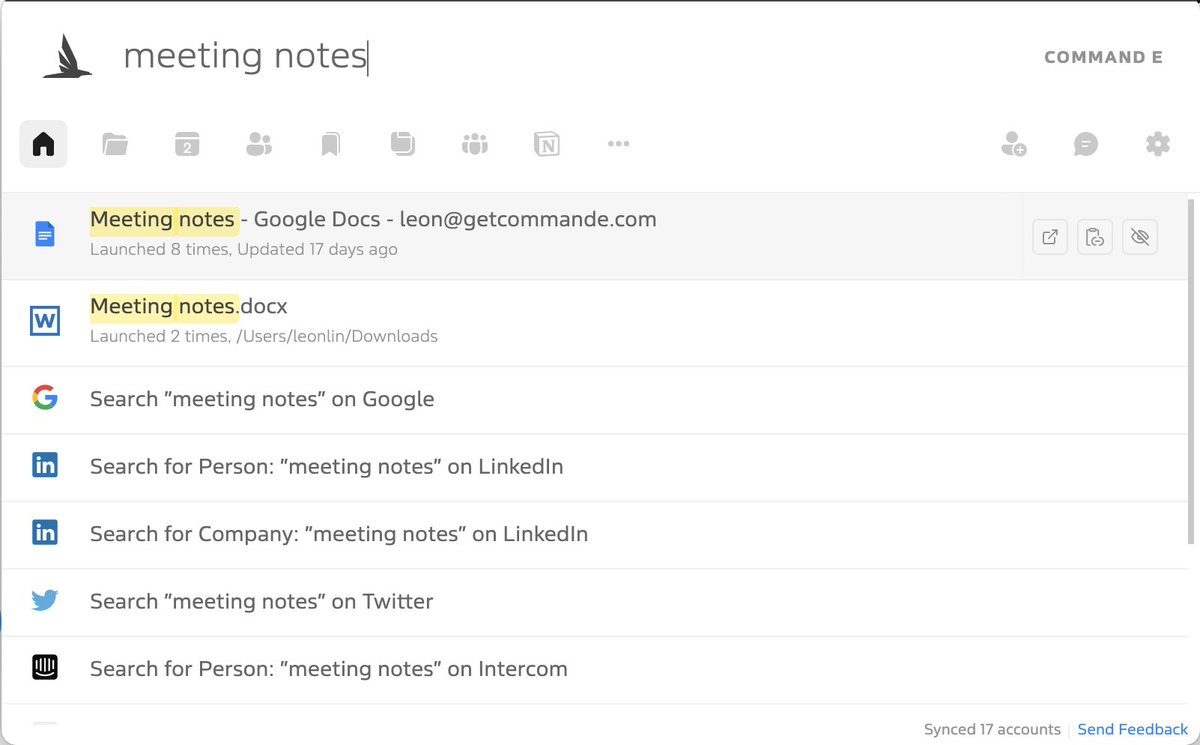Open the People contacts filter tab
This screenshot has width=1200, height=745.
(259, 144)
